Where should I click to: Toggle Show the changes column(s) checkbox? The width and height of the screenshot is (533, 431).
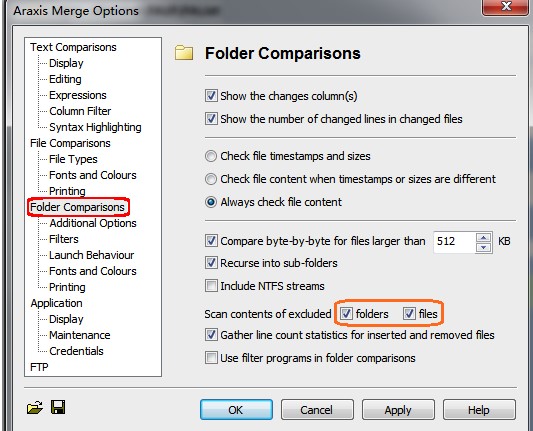[211, 96]
